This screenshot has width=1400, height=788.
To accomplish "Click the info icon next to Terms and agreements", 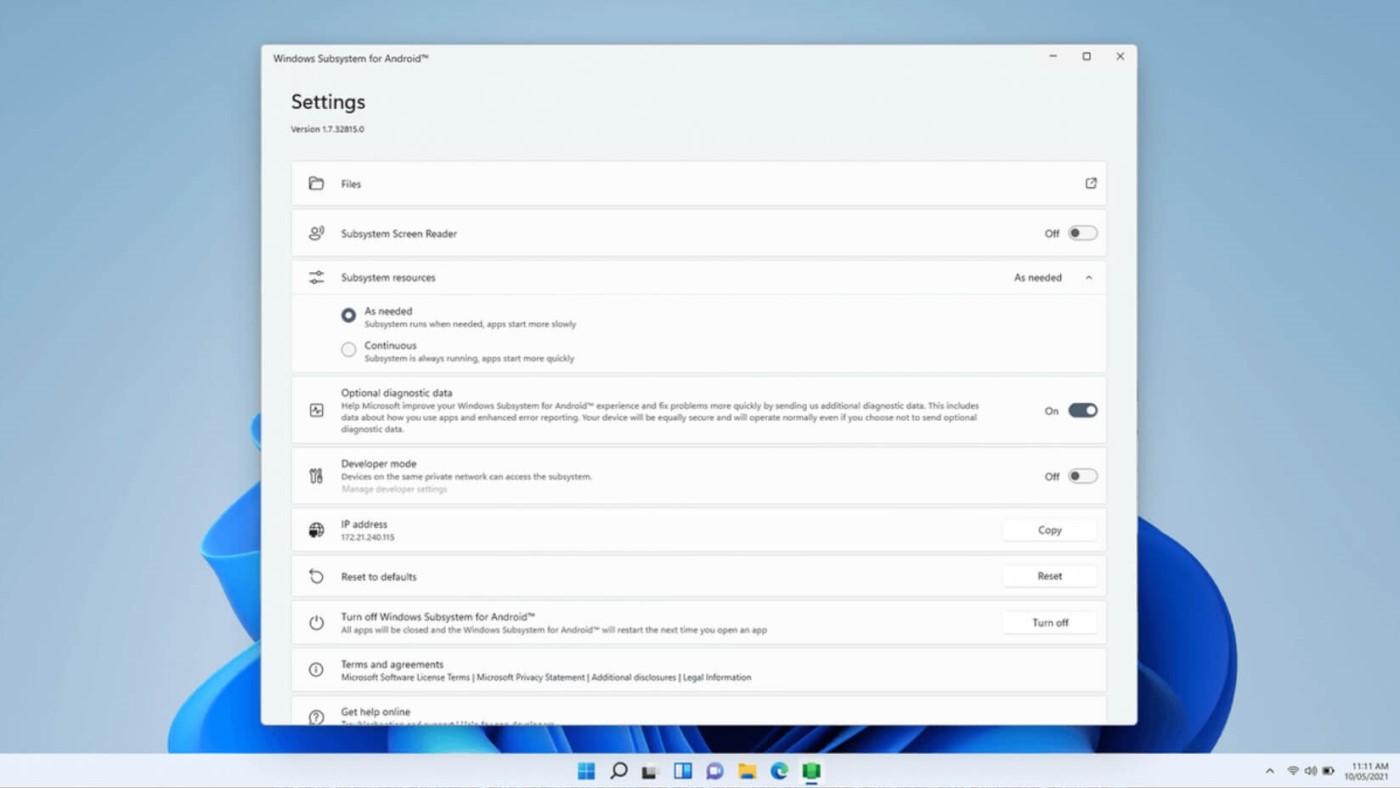I will click(x=316, y=669).
